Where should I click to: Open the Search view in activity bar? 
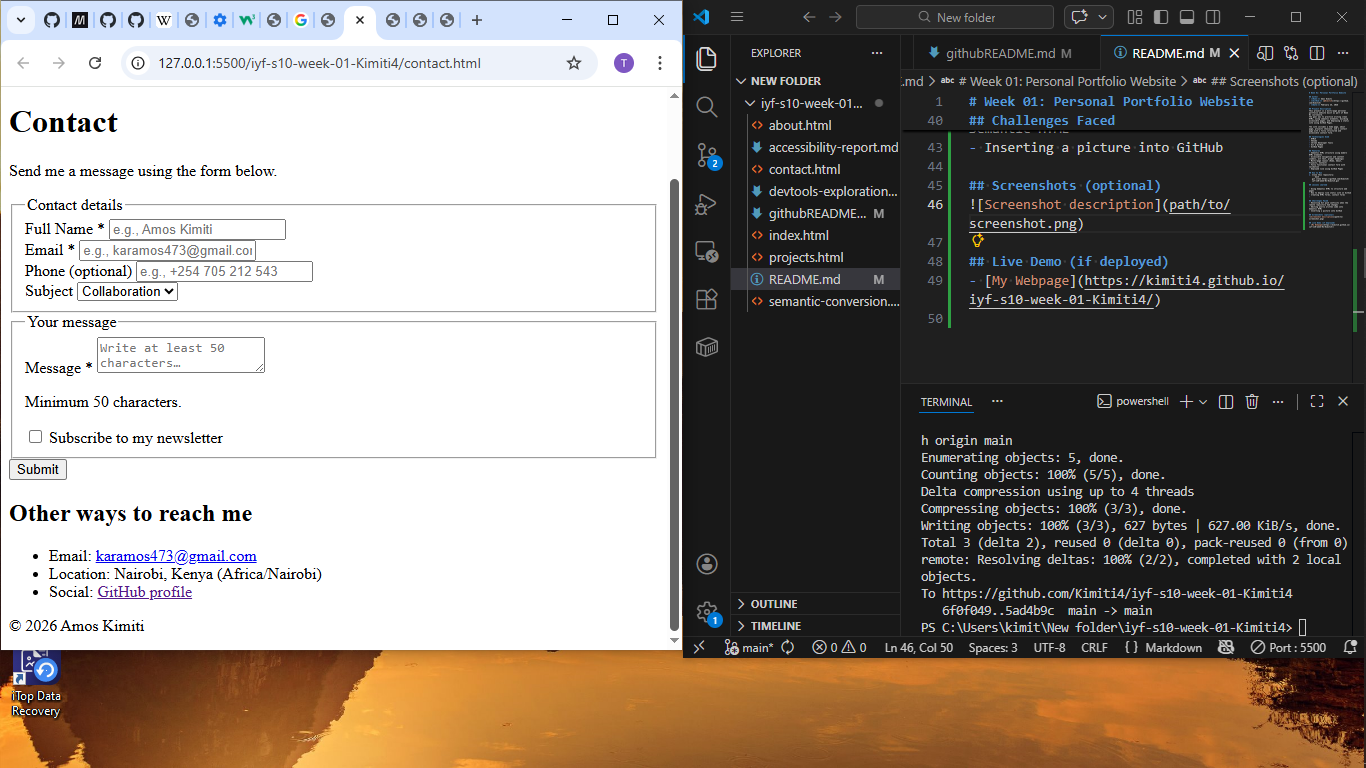(707, 106)
